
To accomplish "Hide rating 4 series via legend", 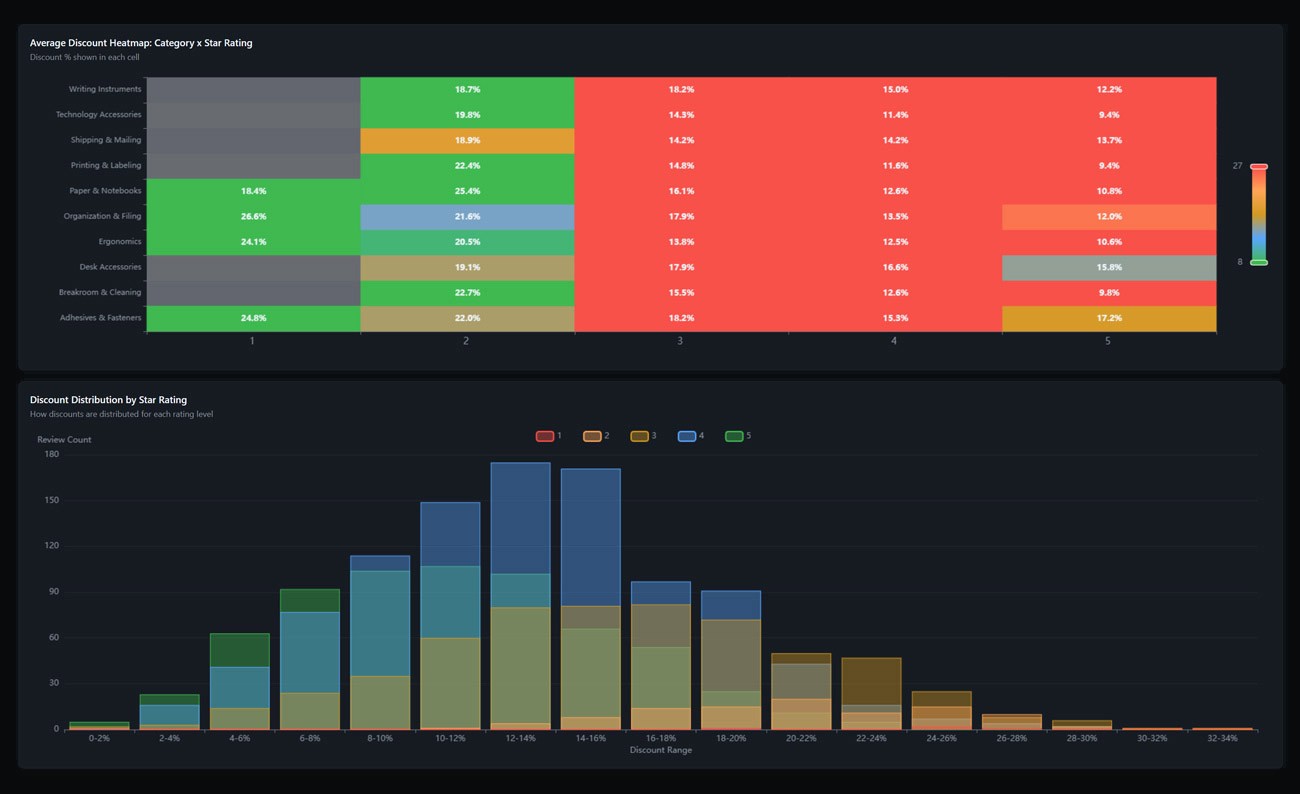I will [x=690, y=436].
